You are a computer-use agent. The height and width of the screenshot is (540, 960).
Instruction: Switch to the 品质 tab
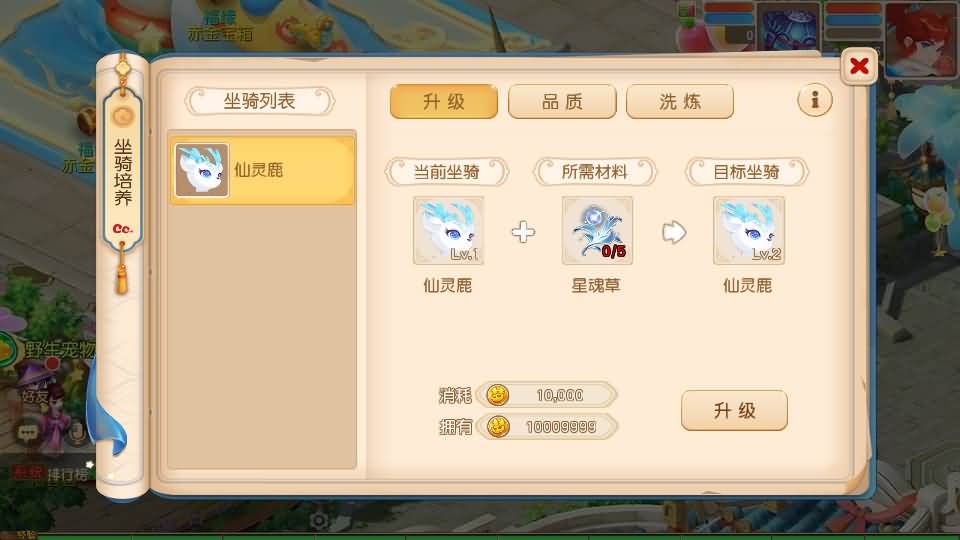[562, 101]
